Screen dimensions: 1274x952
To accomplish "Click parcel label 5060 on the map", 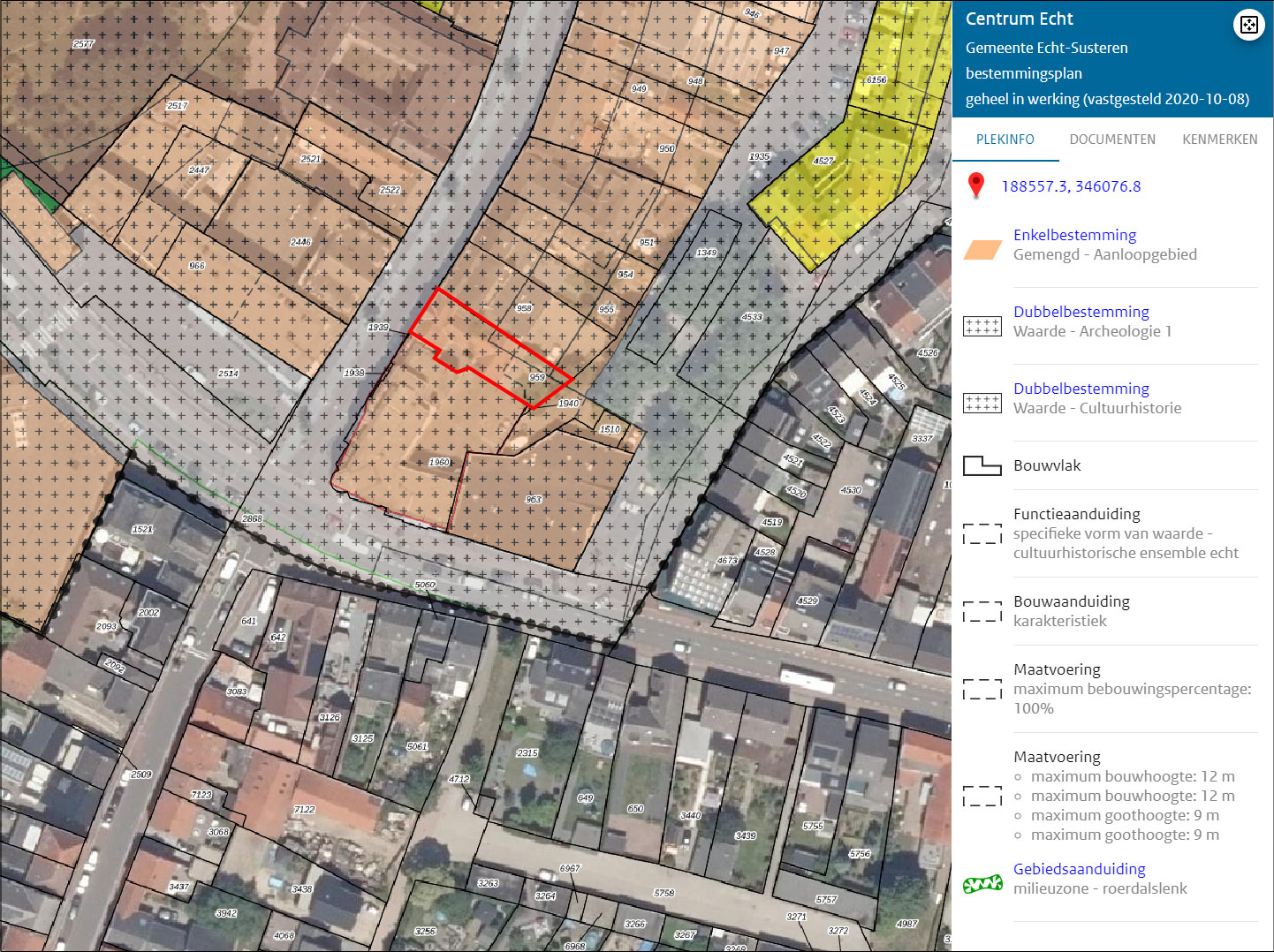I will (x=425, y=585).
